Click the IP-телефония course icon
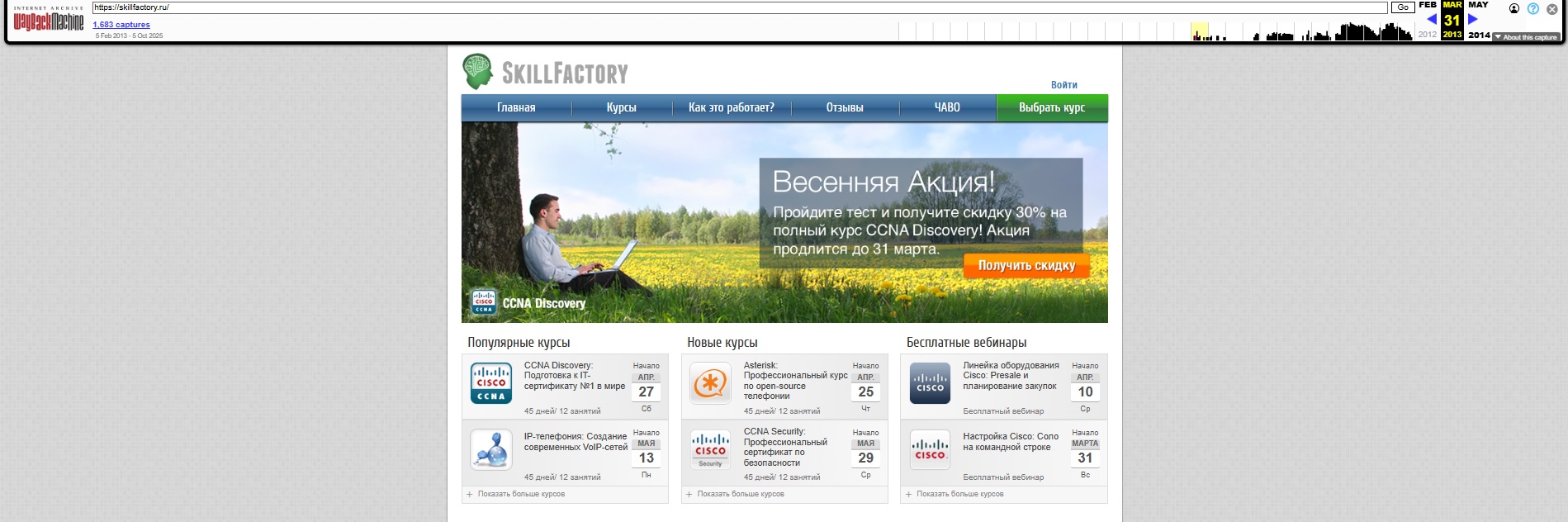1568x522 pixels. point(491,450)
